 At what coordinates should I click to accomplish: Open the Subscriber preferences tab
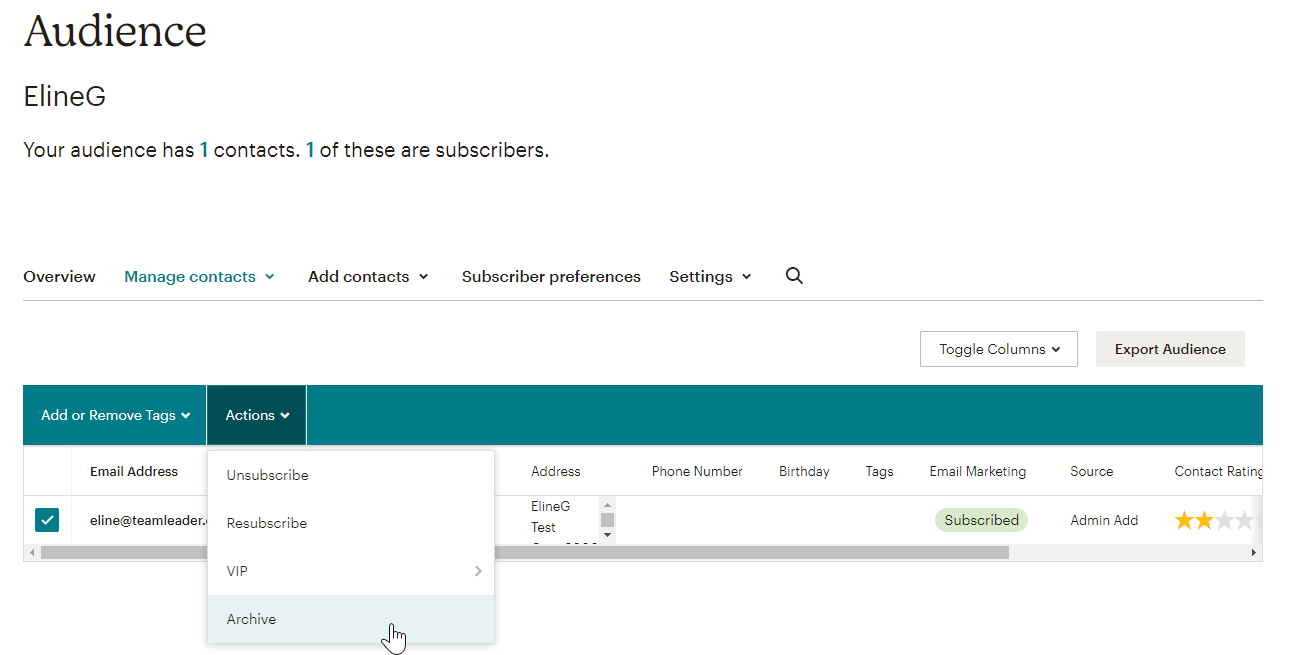tap(550, 276)
